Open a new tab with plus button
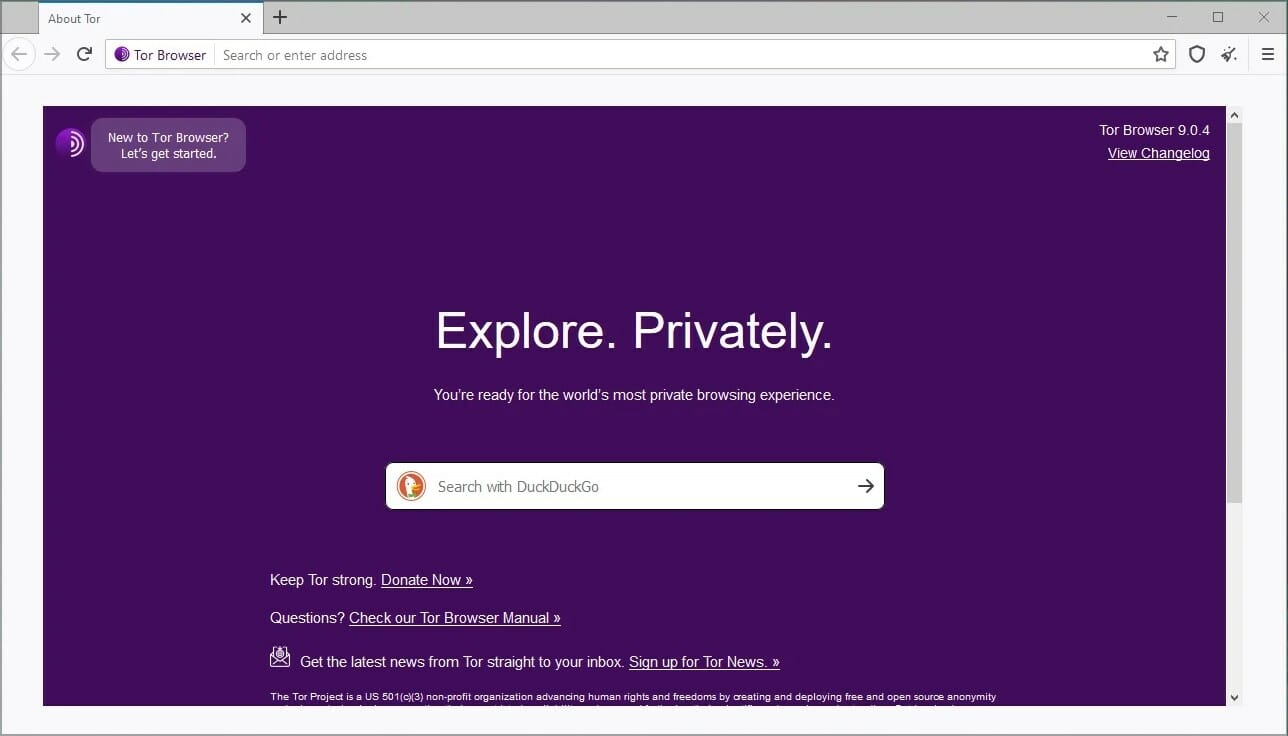This screenshot has height=736, width=1288. pyautogui.click(x=280, y=17)
